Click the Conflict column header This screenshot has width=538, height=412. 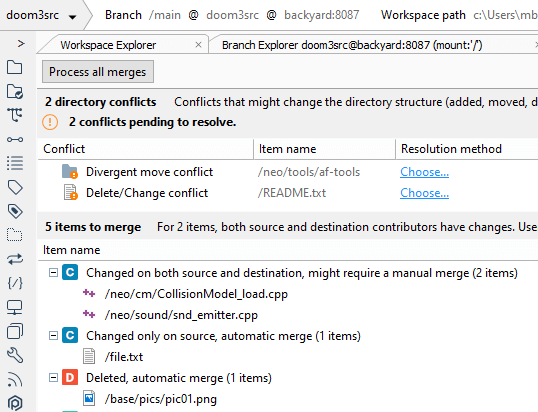(x=145, y=149)
